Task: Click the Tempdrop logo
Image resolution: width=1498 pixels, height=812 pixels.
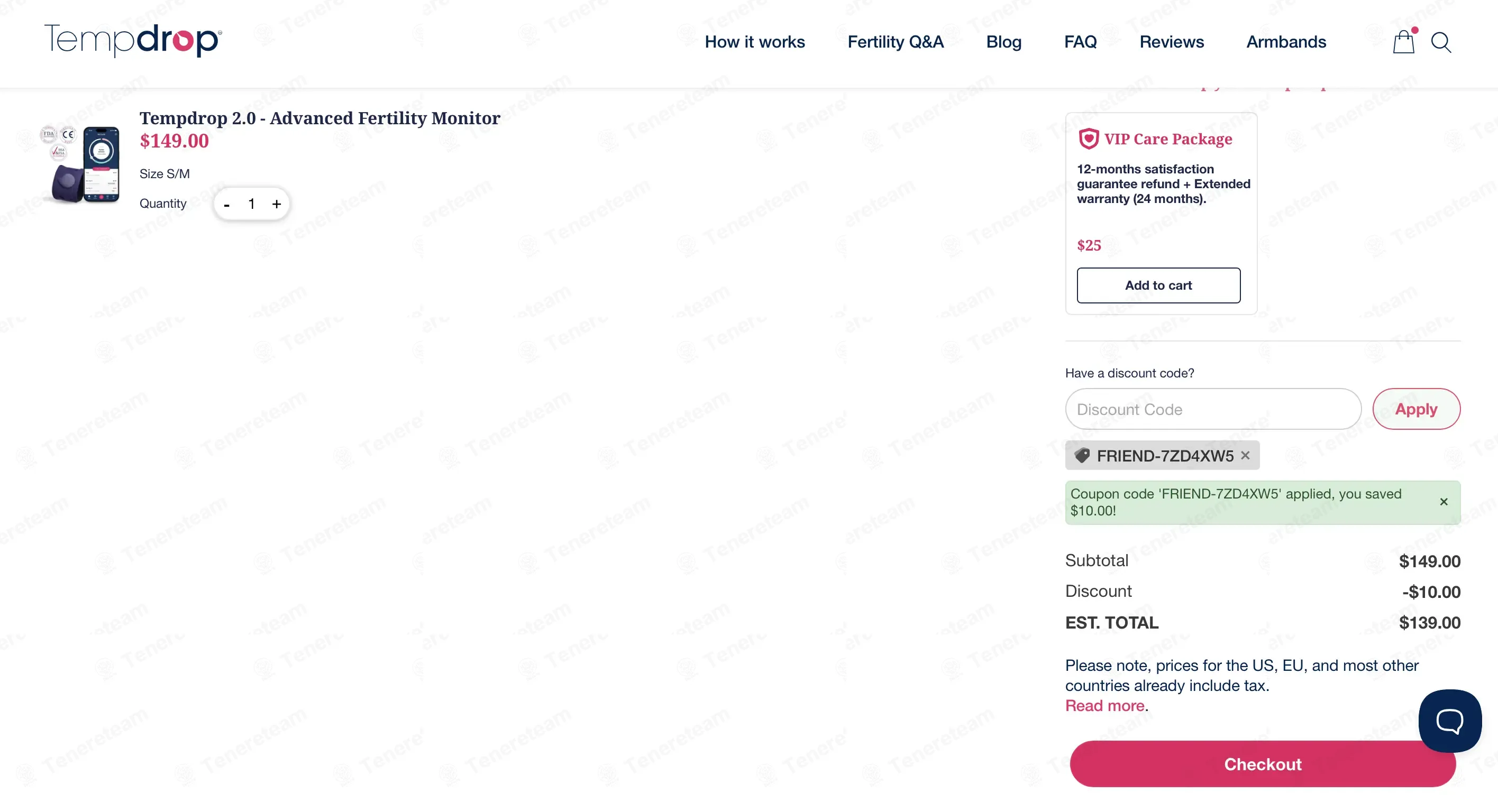Action: coord(133,41)
